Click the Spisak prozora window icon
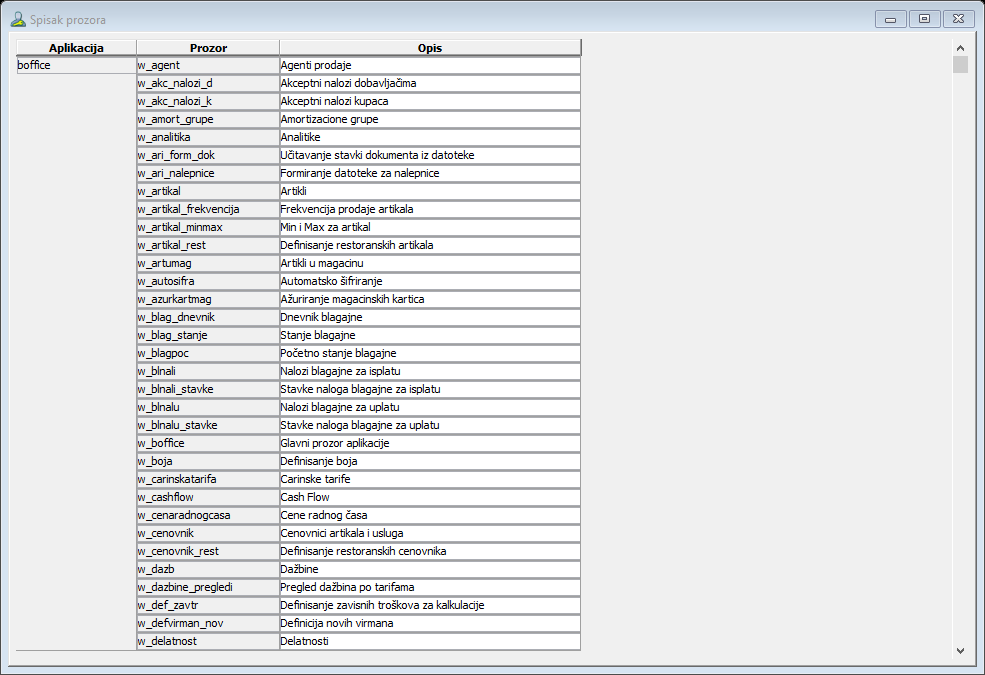 18,19
